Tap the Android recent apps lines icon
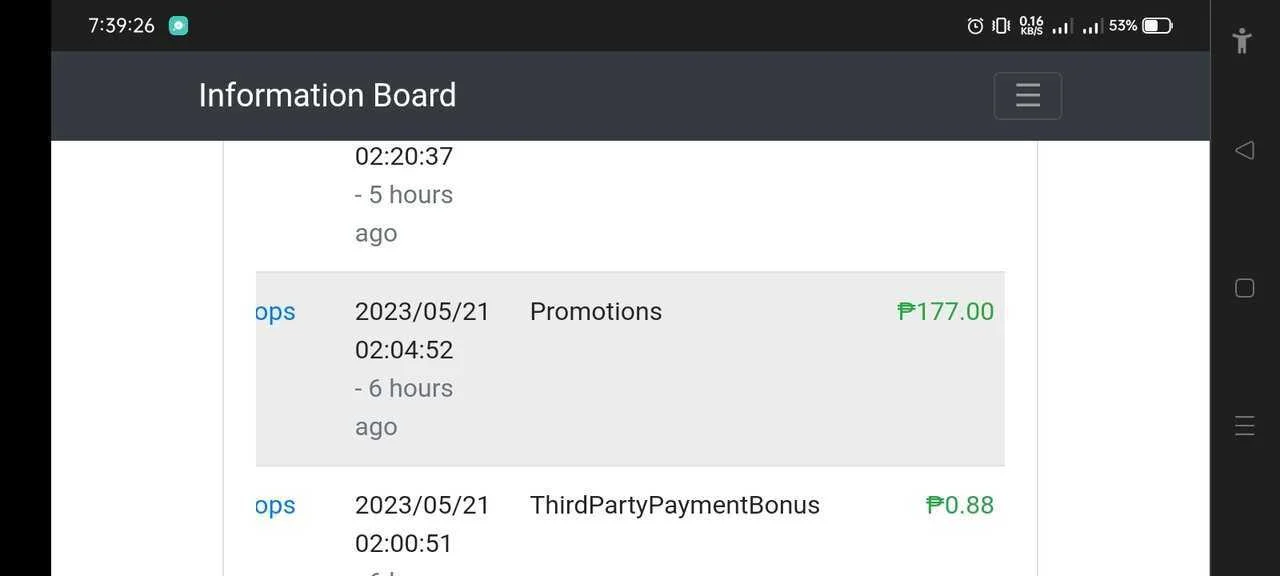 pyautogui.click(x=1244, y=426)
